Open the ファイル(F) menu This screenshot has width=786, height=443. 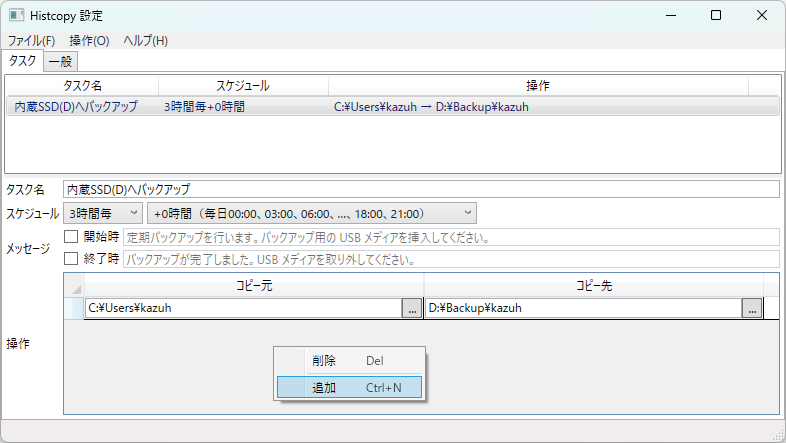tap(31, 41)
